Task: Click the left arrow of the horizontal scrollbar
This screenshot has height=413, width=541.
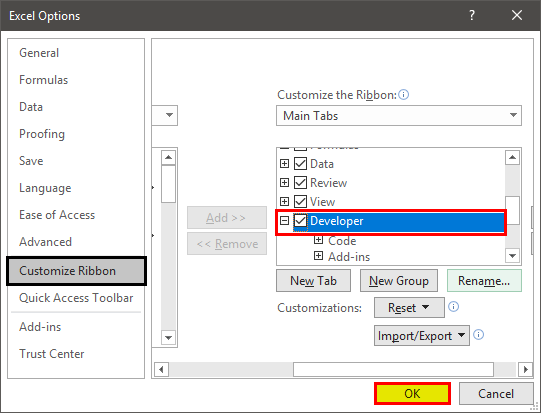Action: 161,370
